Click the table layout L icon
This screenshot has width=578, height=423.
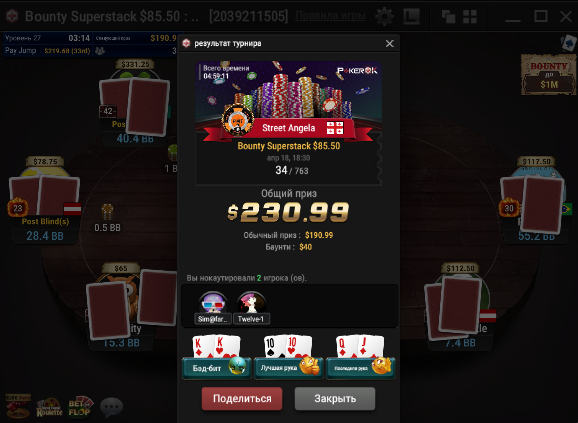click(411, 17)
